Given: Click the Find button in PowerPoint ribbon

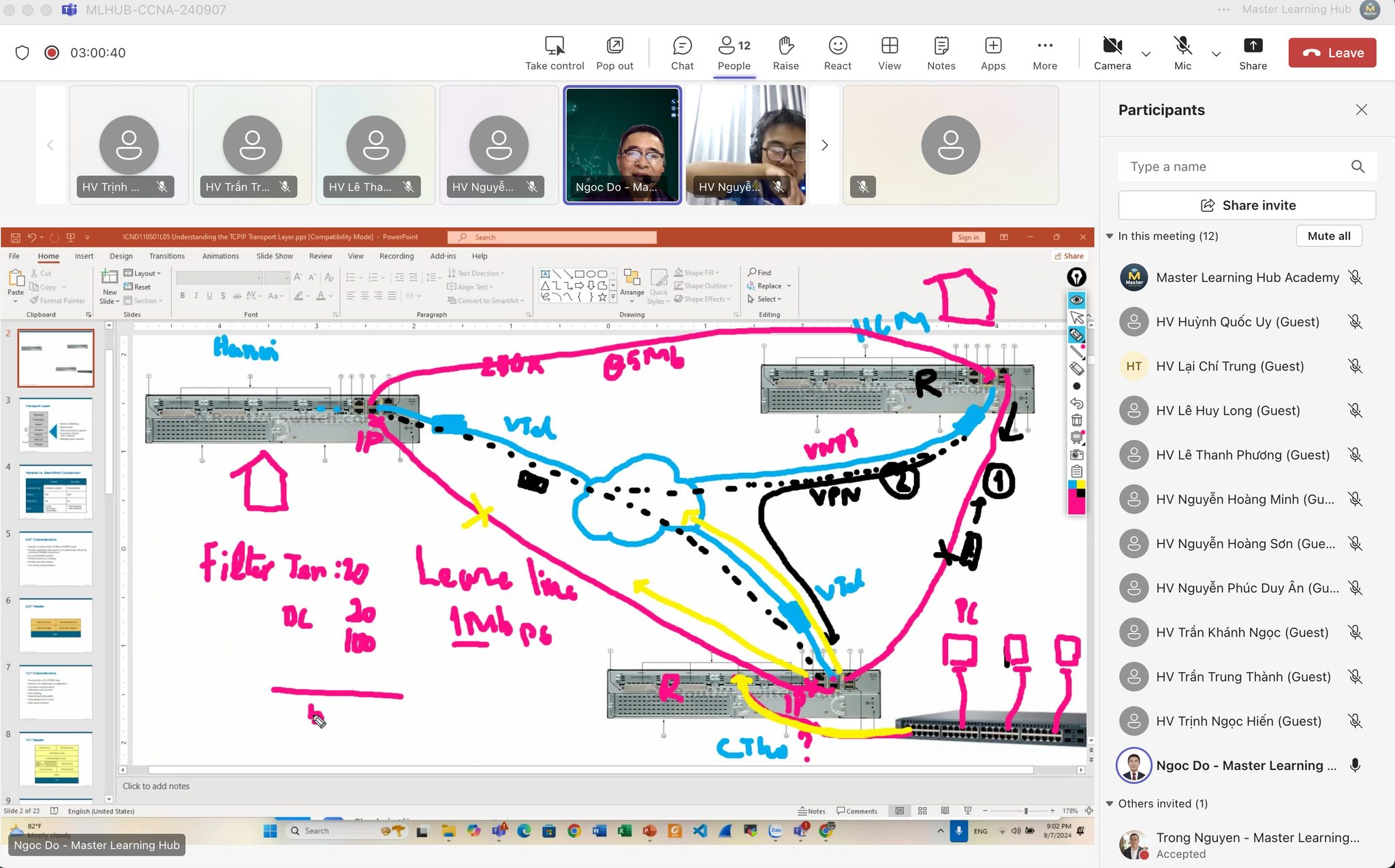Looking at the screenshot, I should (x=759, y=272).
